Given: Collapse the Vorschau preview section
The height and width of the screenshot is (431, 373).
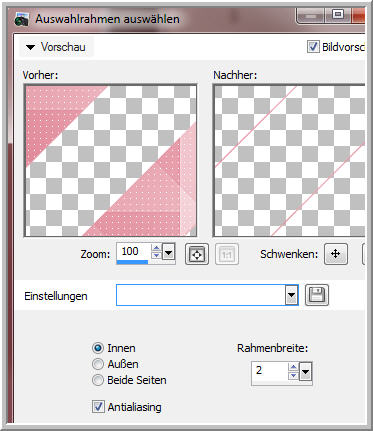Looking at the screenshot, I should pos(31,47).
